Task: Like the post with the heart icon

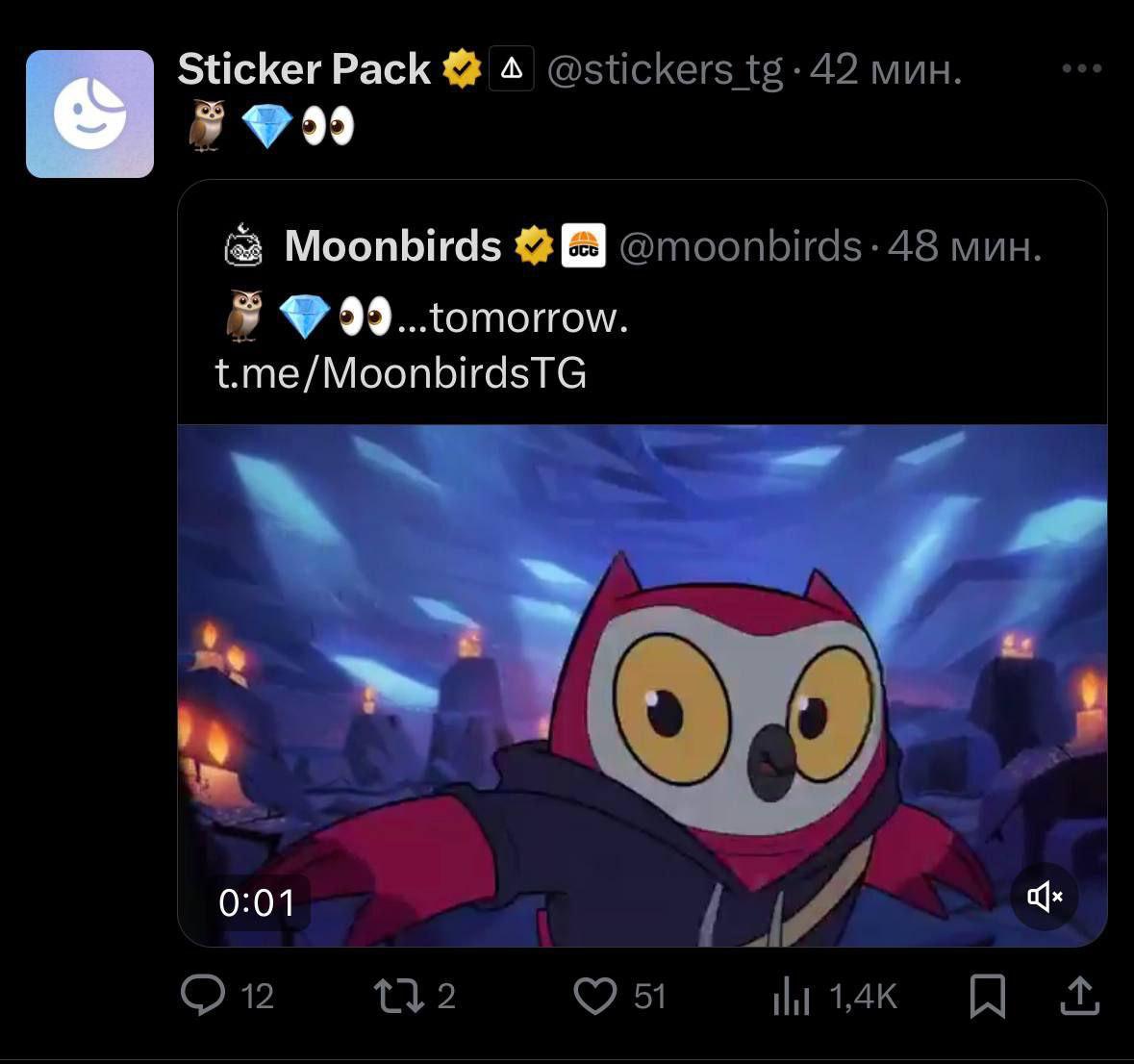Action: coord(595,996)
